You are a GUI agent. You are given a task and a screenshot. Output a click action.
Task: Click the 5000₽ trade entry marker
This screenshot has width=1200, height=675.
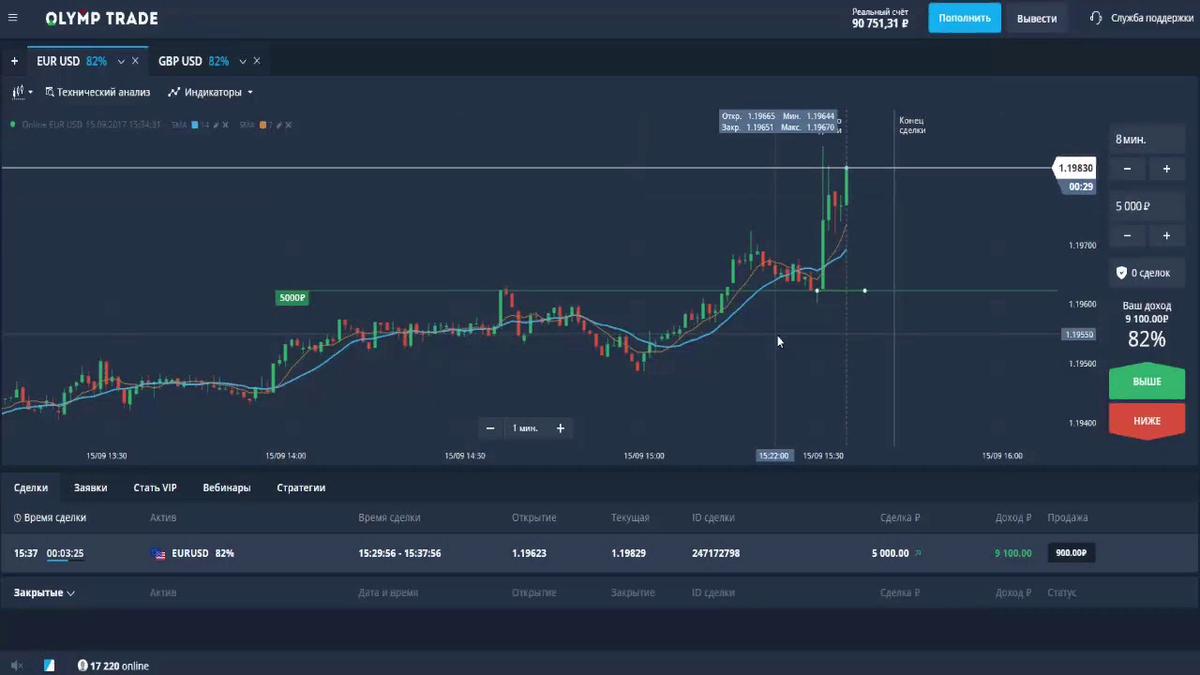click(293, 298)
